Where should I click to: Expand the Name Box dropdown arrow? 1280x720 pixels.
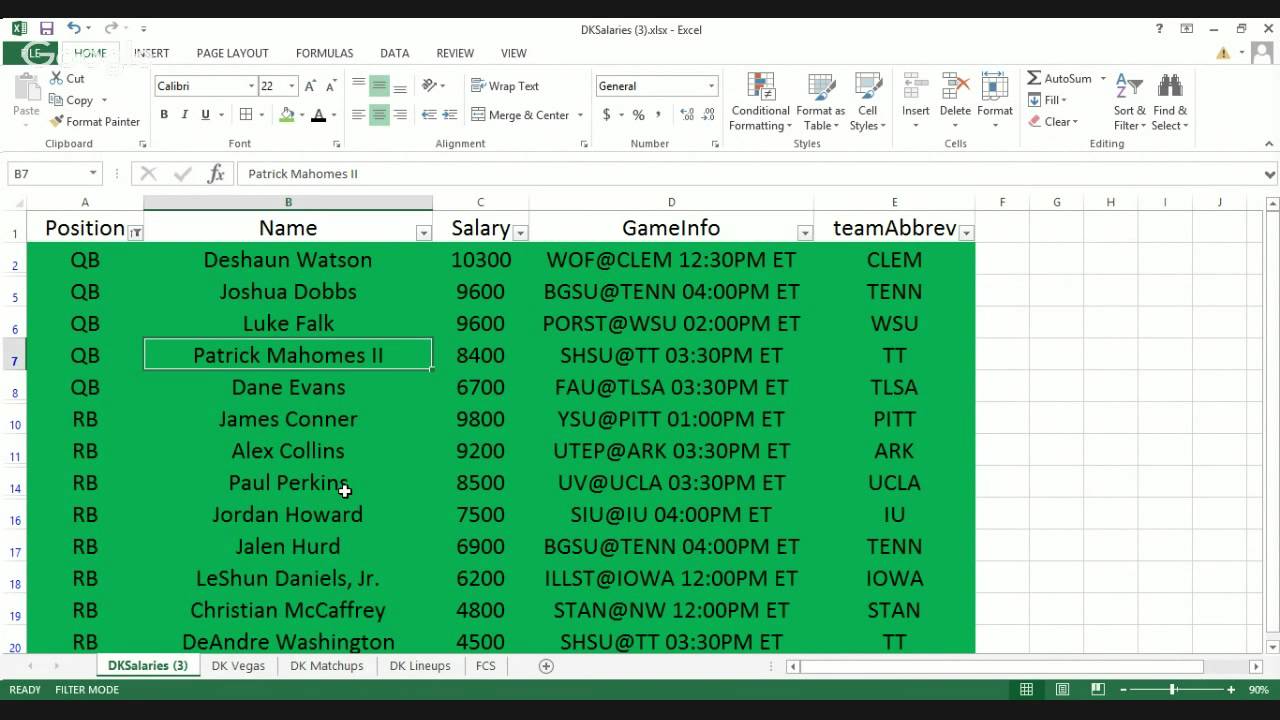click(x=93, y=174)
